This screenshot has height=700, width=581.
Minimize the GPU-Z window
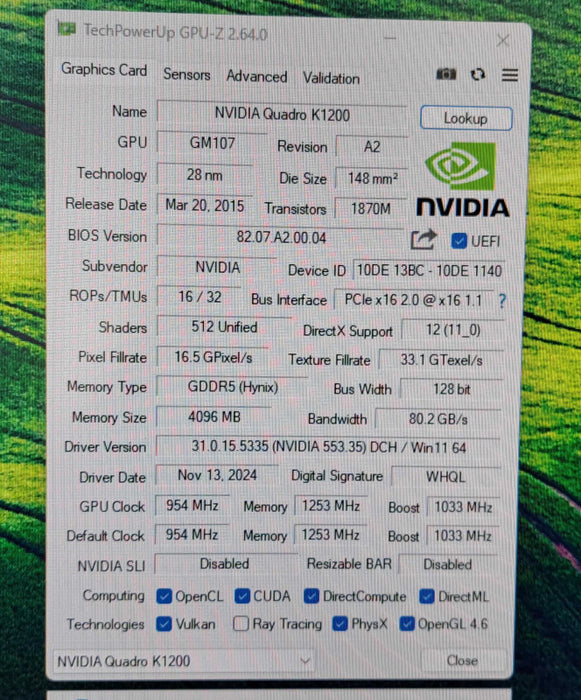tap(390, 38)
